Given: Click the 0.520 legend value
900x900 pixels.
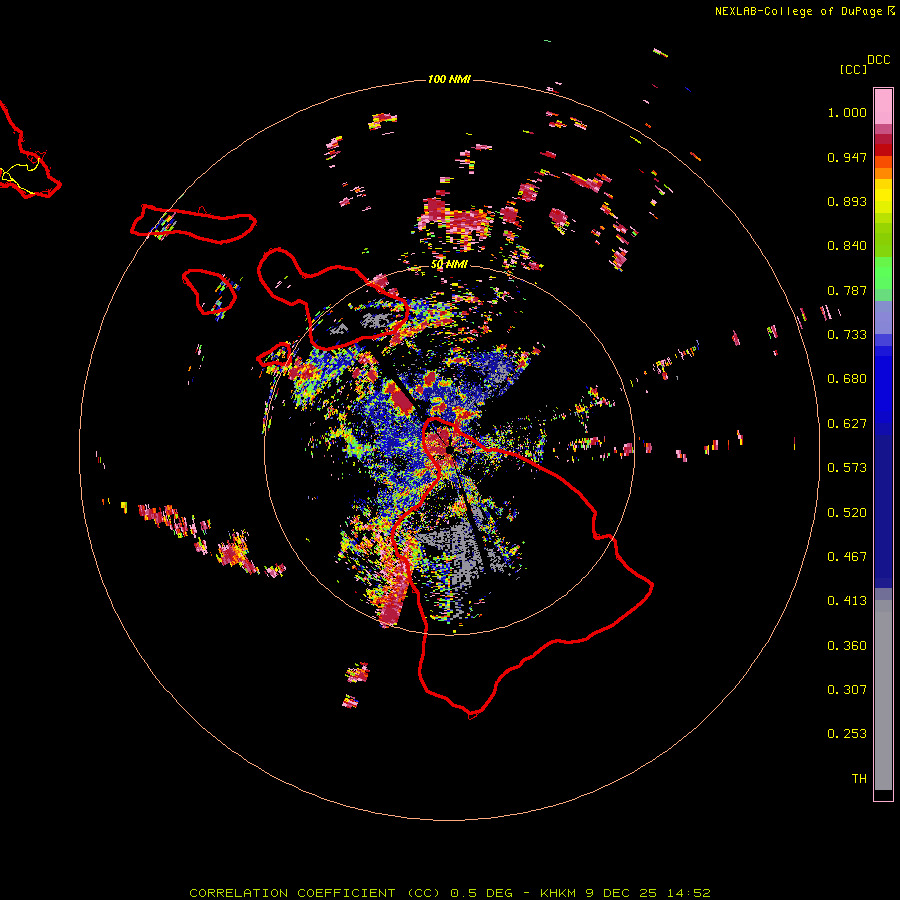Looking at the screenshot, I should 847,513.
